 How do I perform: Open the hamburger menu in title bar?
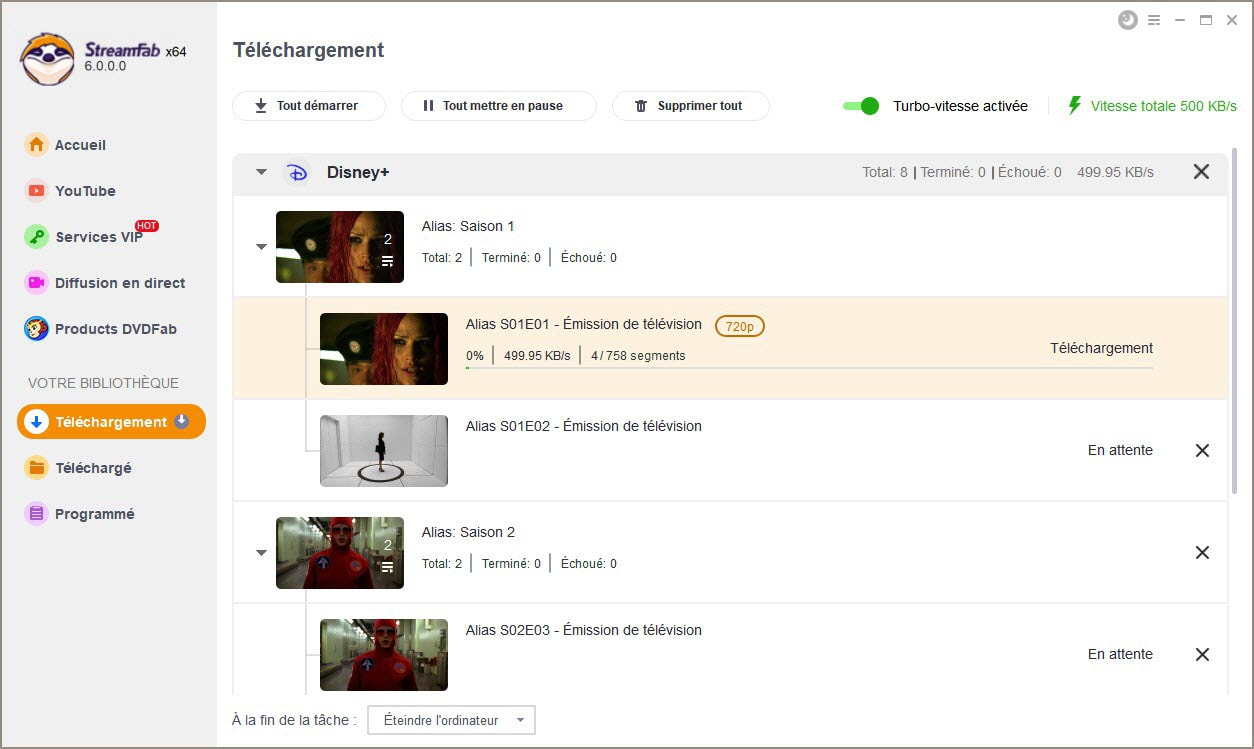[1154, 20]
